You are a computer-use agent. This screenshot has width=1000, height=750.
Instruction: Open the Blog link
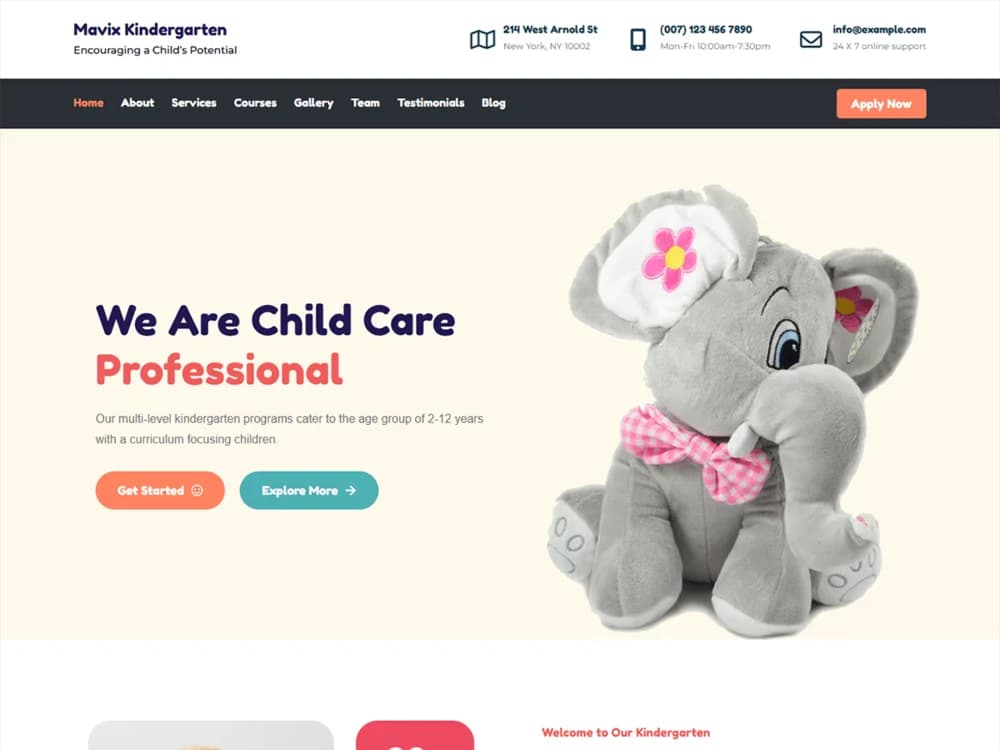493,103
